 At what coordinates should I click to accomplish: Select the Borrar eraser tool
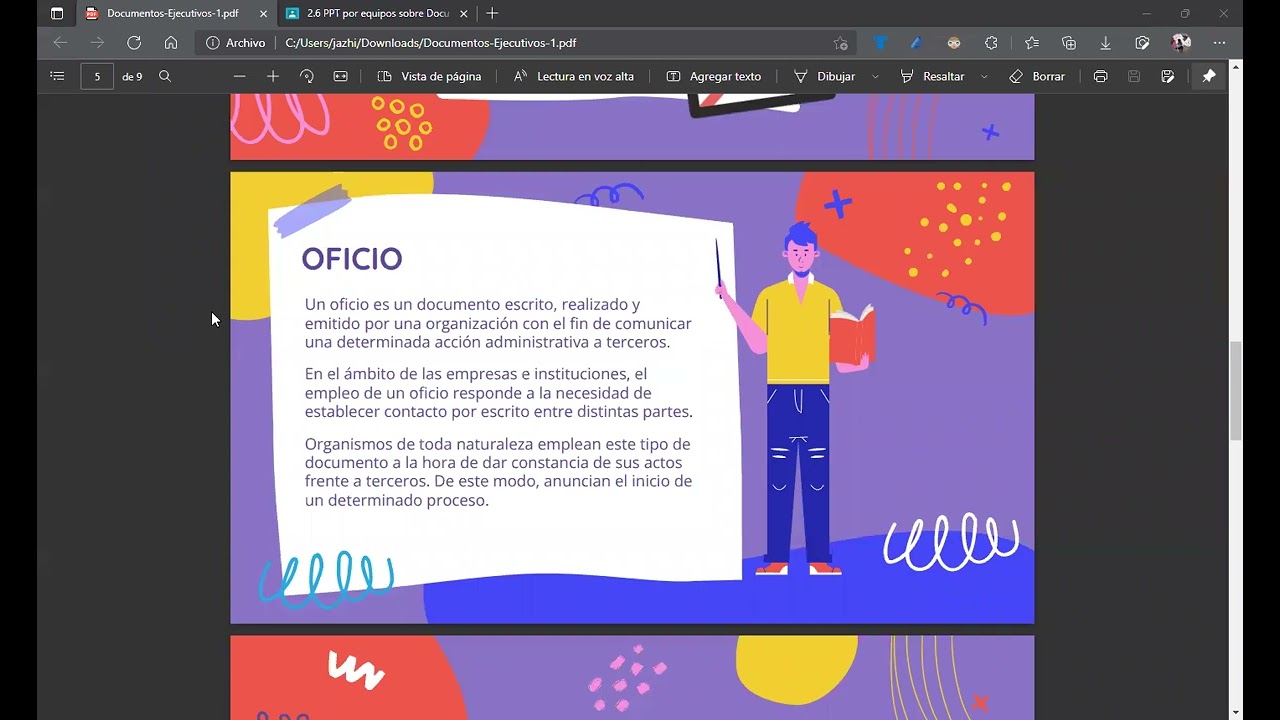point(1037,76)
